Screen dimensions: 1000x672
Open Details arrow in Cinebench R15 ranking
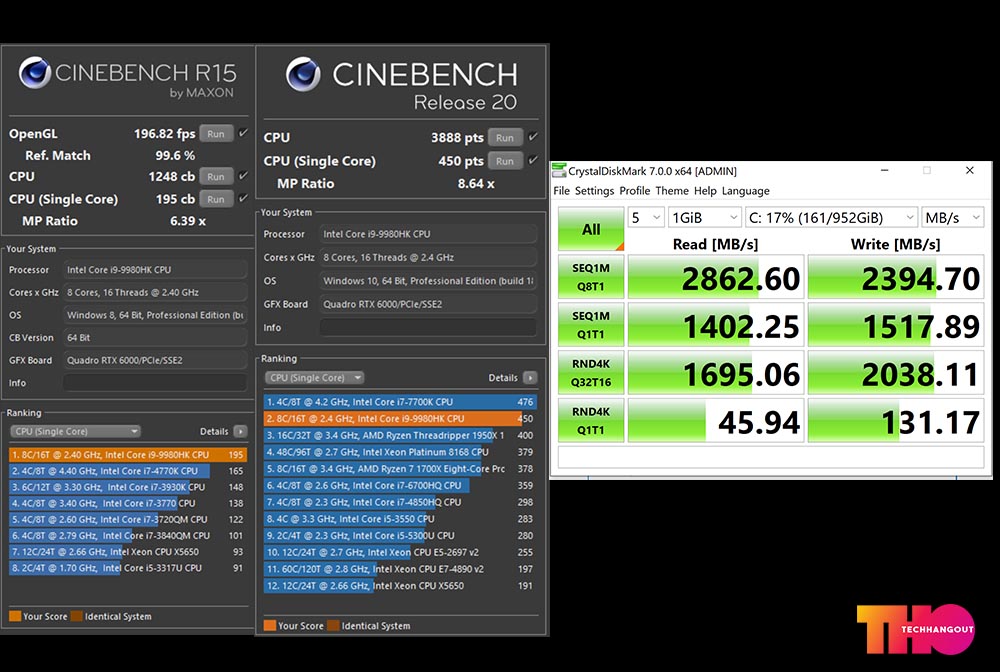pyautogui.click(x=240, y=432)
